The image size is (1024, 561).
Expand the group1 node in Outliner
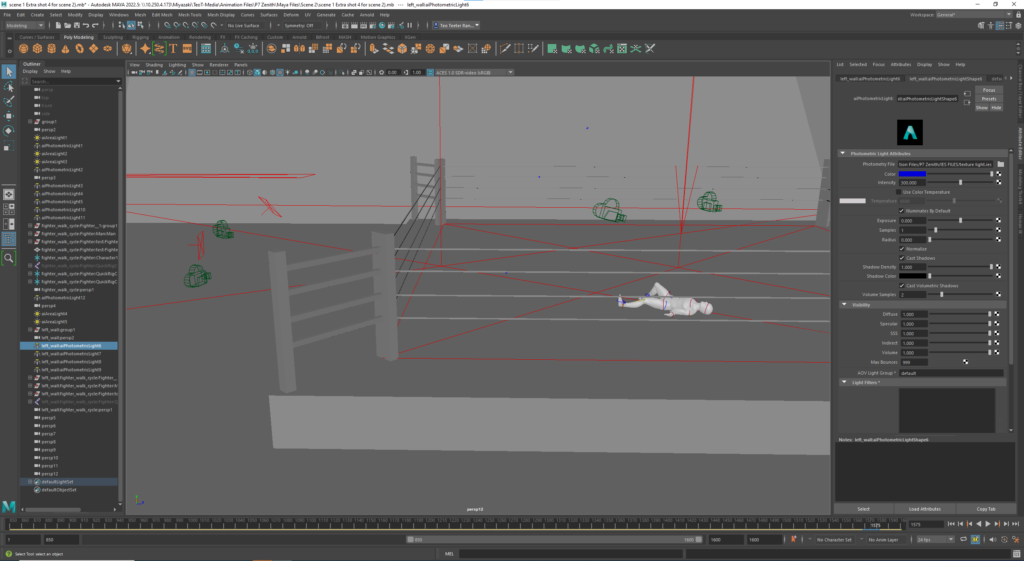pyautogui.click(x=30, y=121)
